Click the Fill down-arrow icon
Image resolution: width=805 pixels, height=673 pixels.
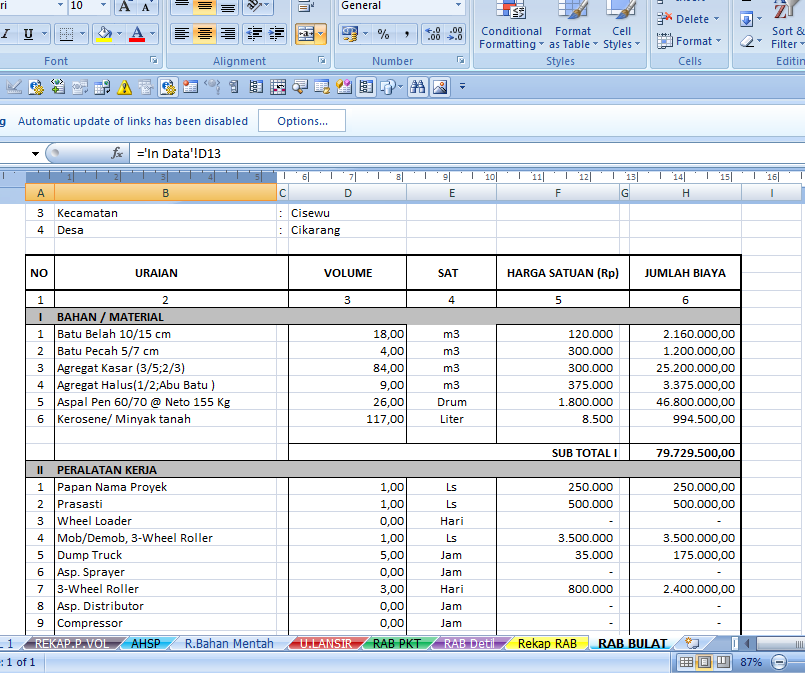pyautogui.click(x=746, y=20)
